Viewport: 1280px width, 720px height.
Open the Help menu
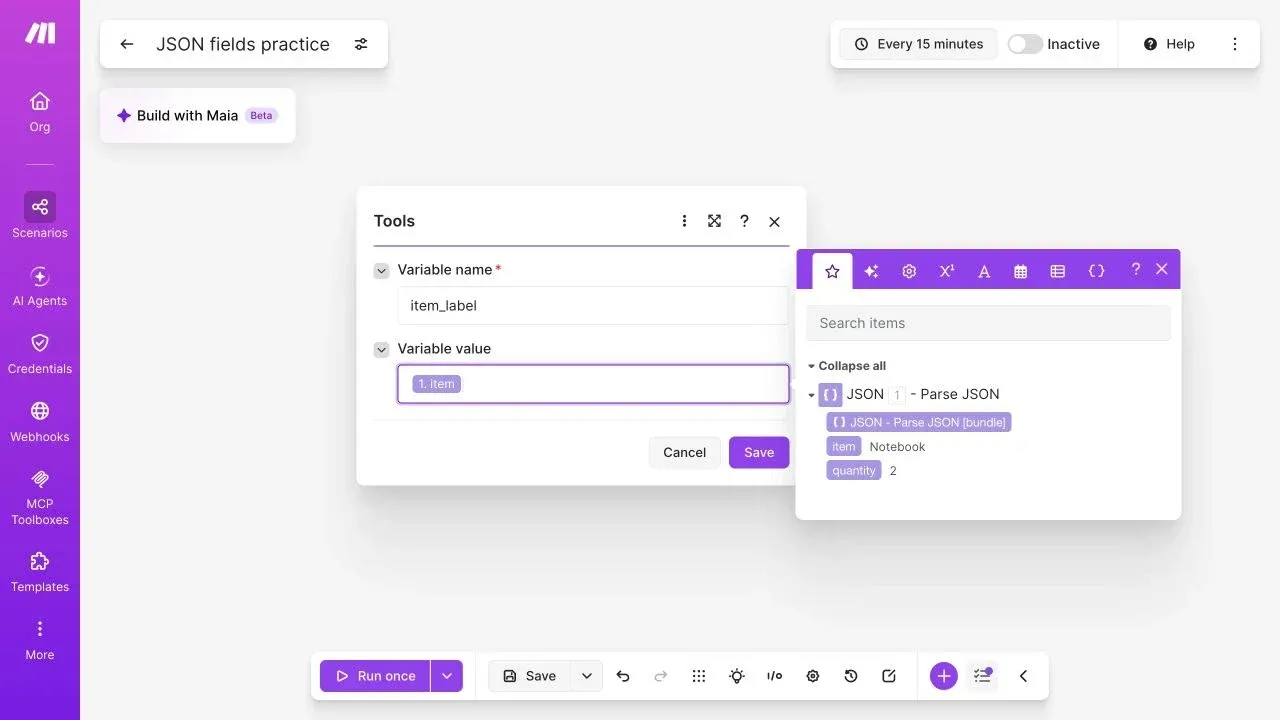click(x=1169, y=44)
